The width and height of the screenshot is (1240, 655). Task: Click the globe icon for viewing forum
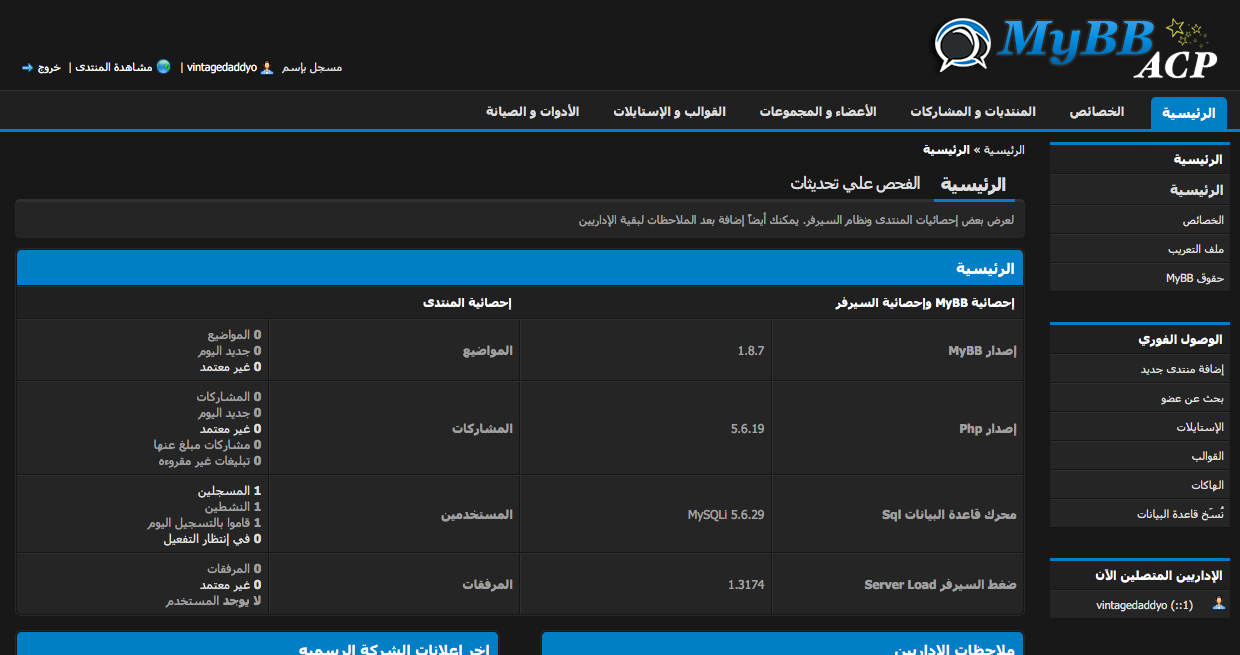pos(163,67)
